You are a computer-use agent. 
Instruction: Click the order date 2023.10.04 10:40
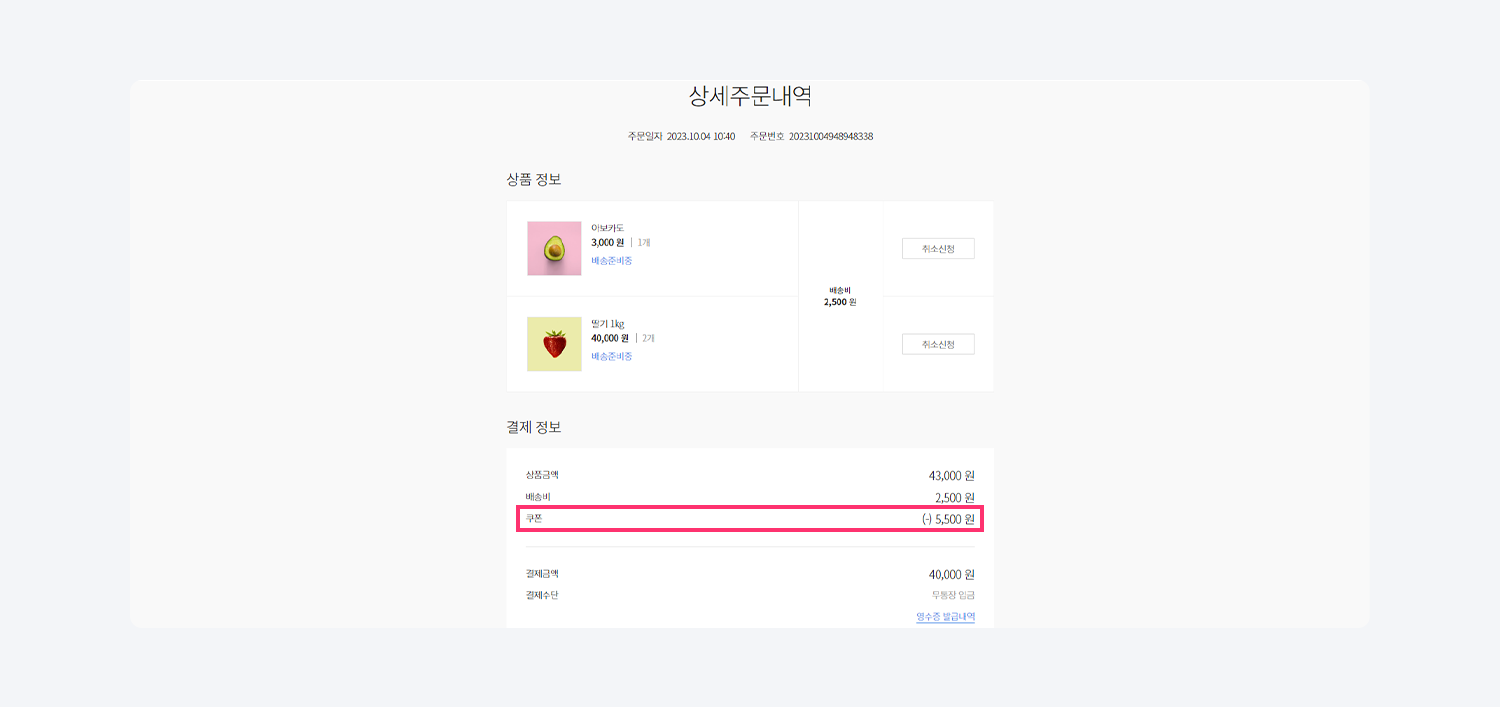pos(700,136)
